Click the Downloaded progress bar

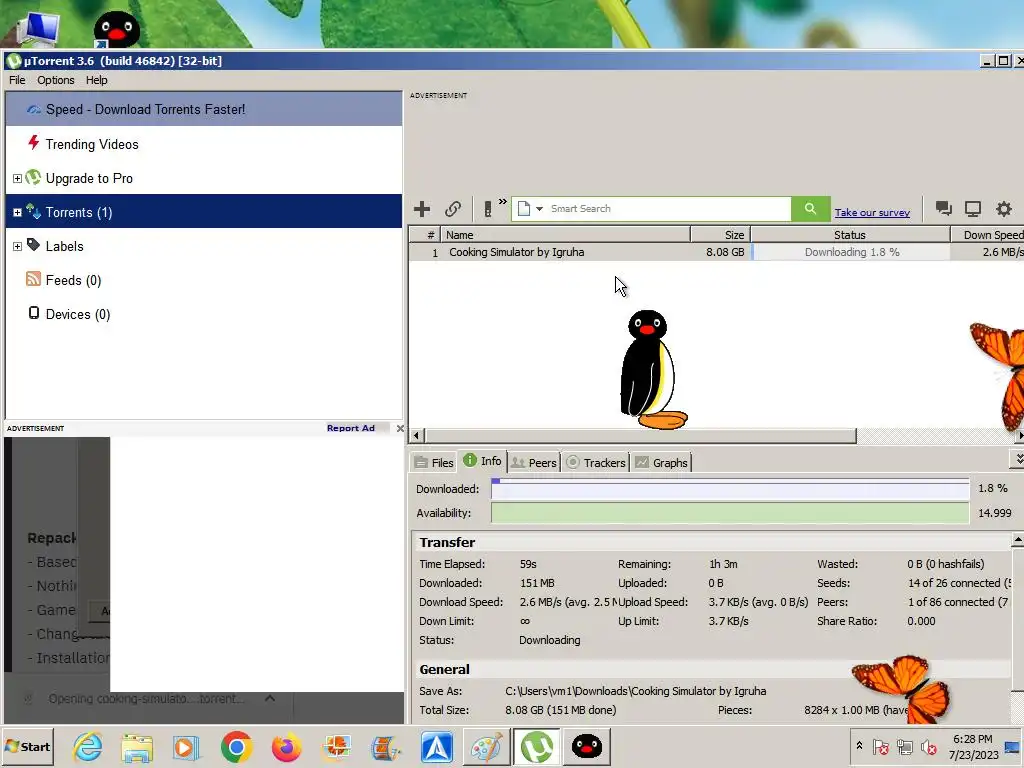730,488
